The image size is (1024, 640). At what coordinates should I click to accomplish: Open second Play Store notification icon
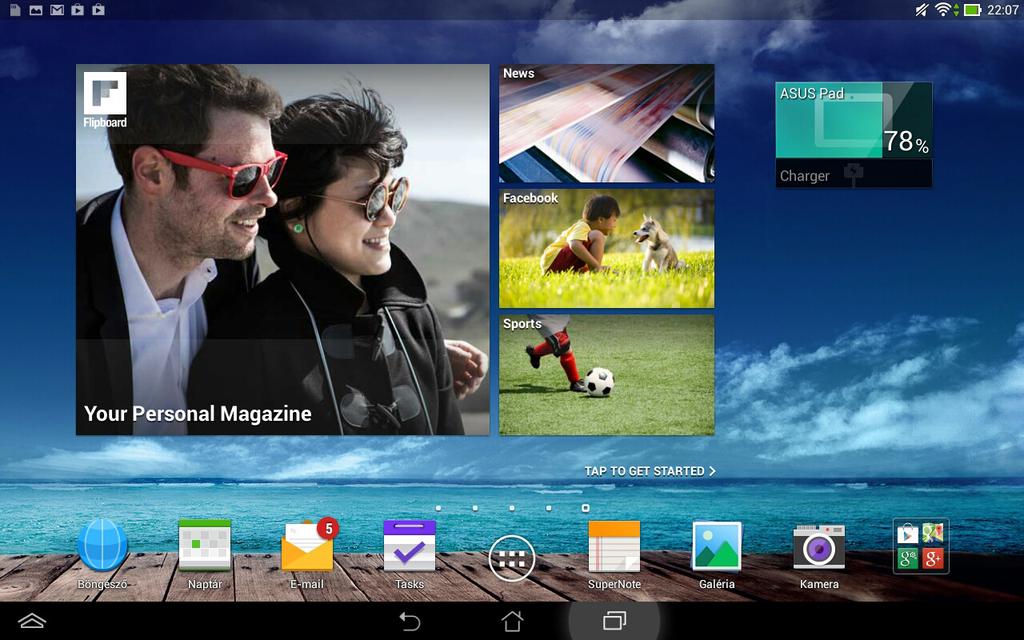[99, 10]
